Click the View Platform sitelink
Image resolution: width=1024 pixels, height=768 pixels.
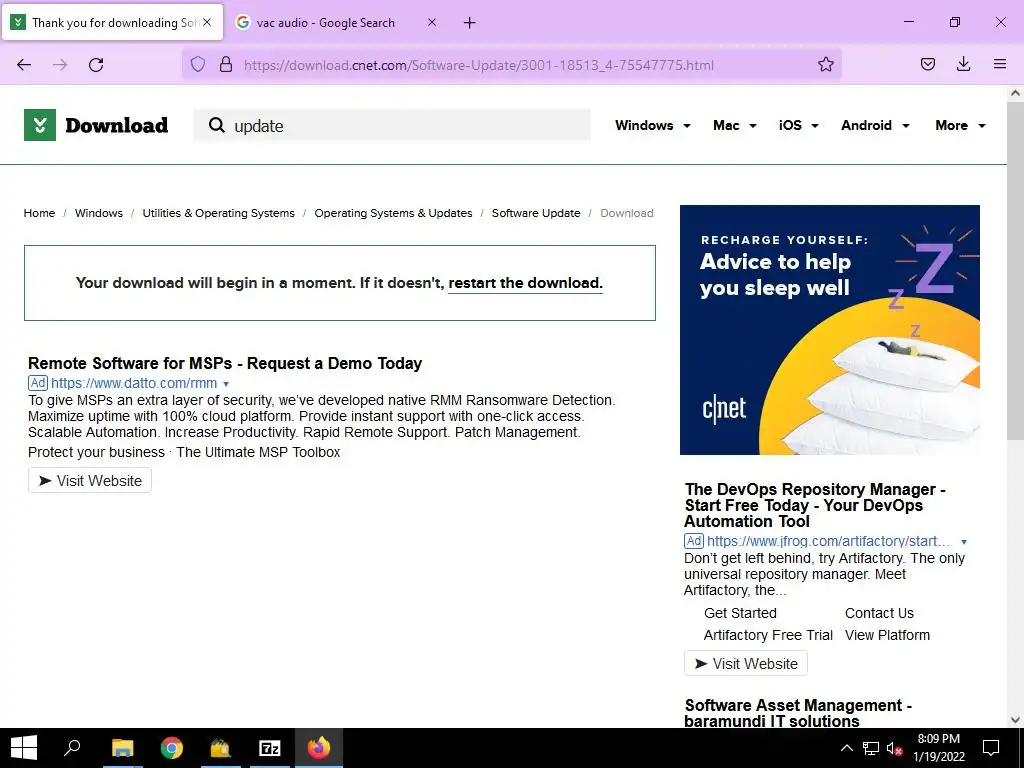887,635
